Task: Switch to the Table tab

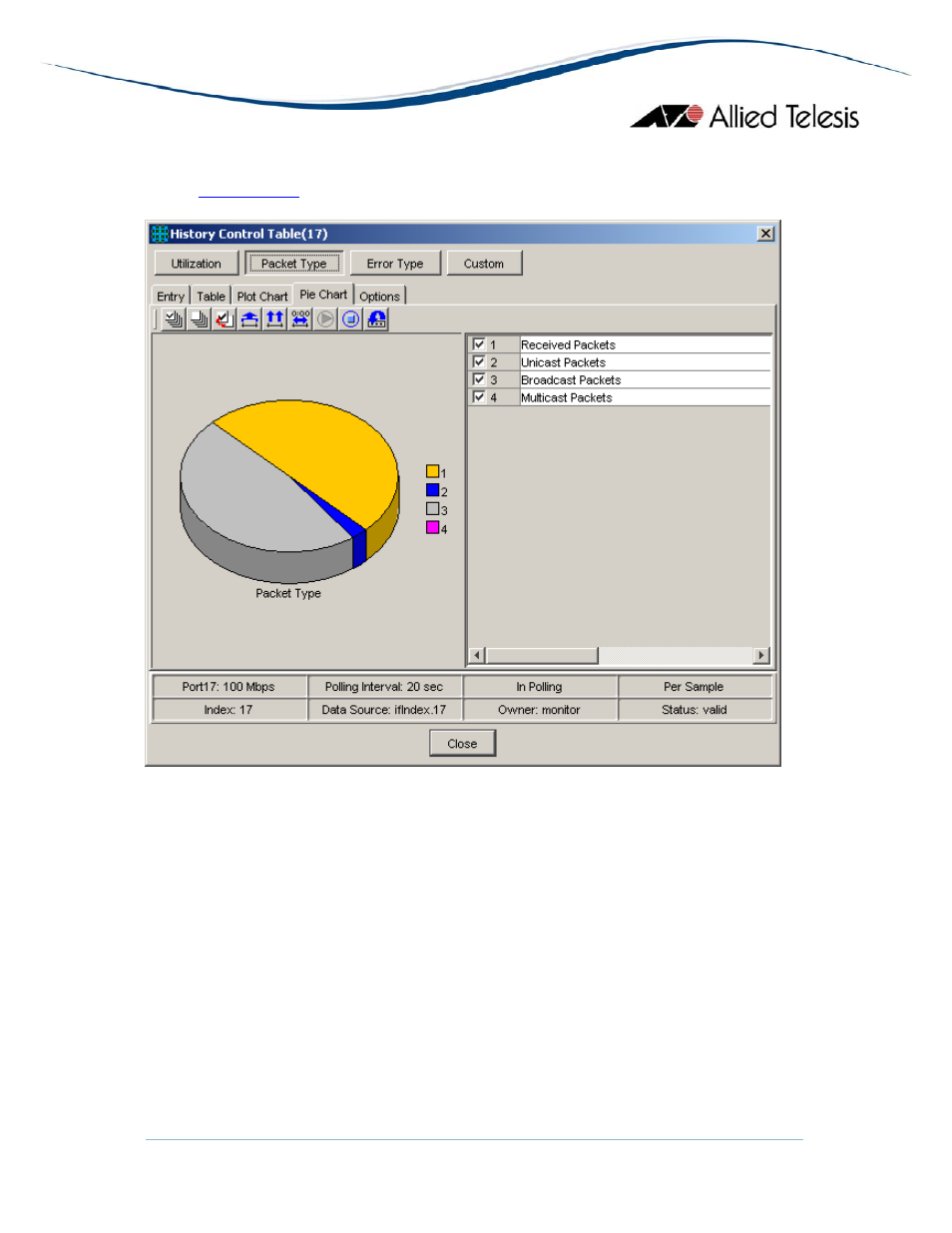Action: [x=211, y=297]
